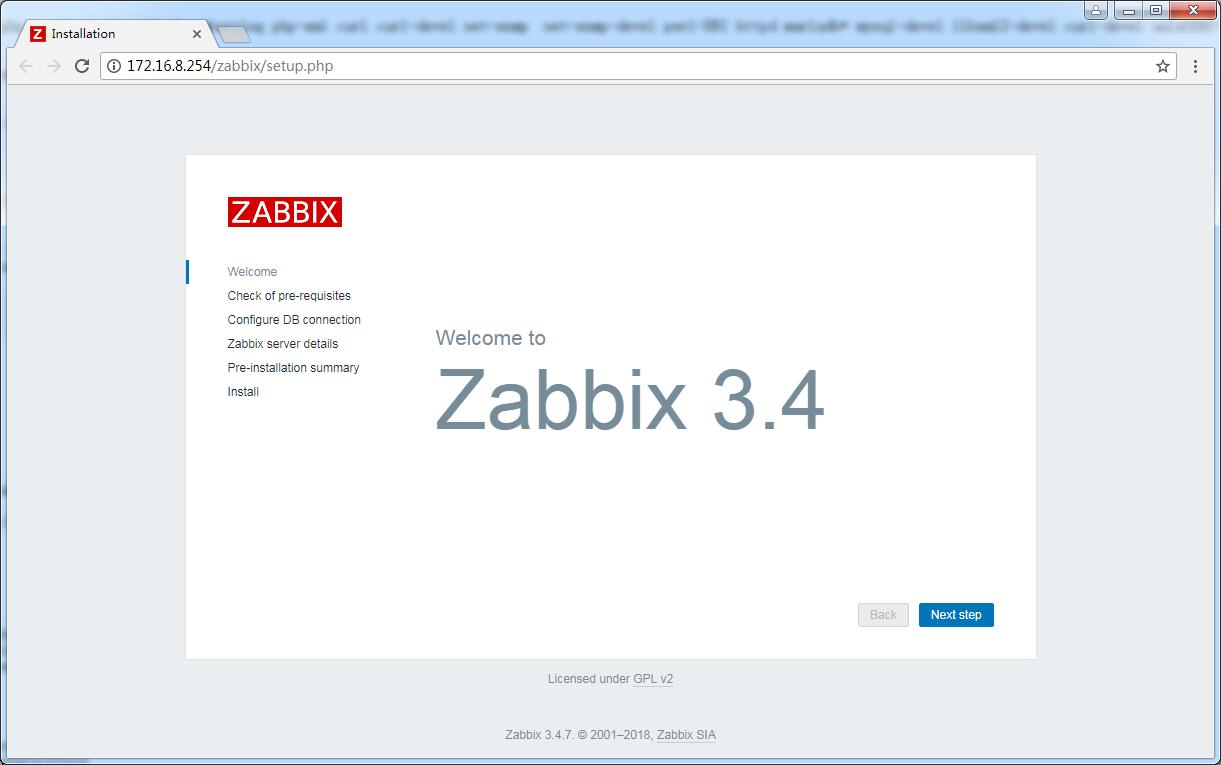Viewport: 1221px width, 765px height.
Task: Select Zabbix server details step
Action: (x=283, y=344)
